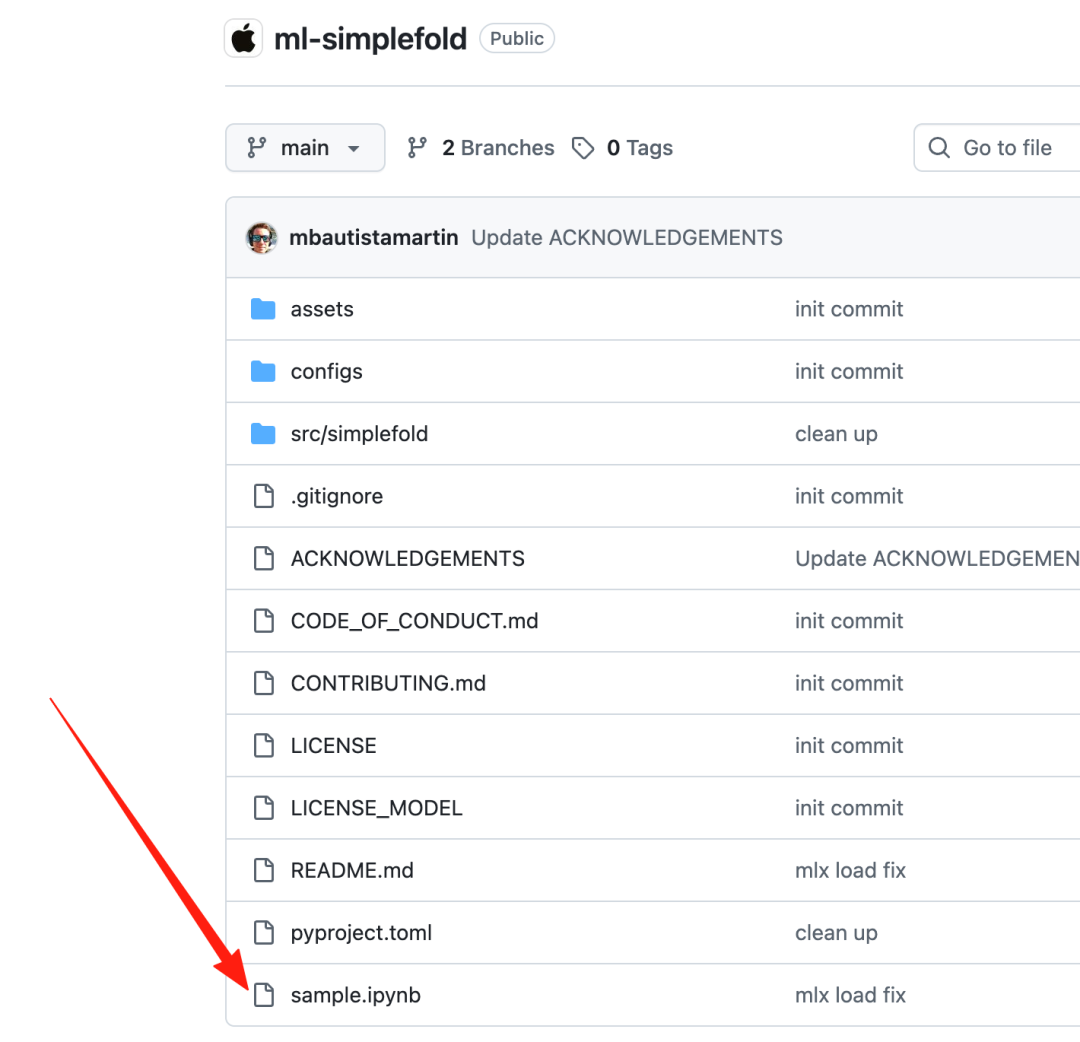The width and height of the screenshot is (1080, 1042).
Task: Open the CONTRIBUTING.md file
Action: tap(388, 683)
